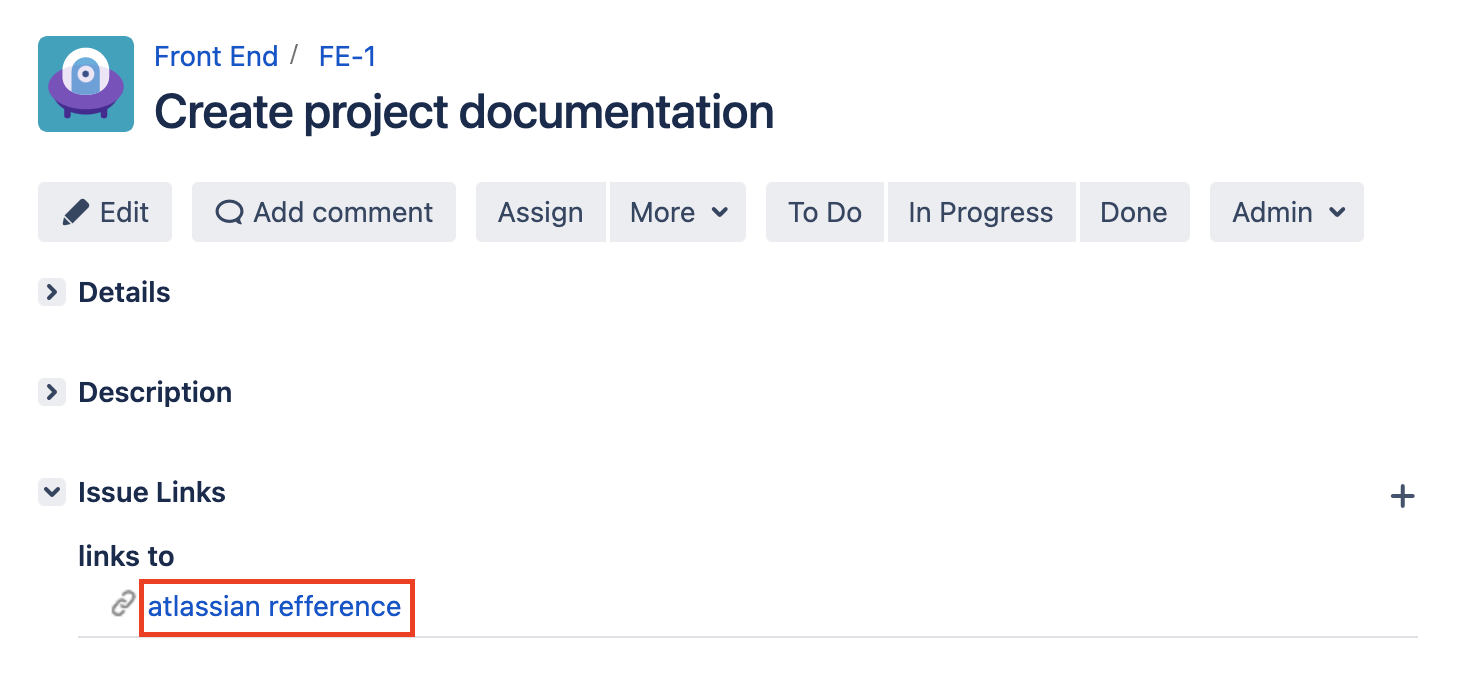Click the Description section heading
The image size is (1462, 694).
point(155,392)
